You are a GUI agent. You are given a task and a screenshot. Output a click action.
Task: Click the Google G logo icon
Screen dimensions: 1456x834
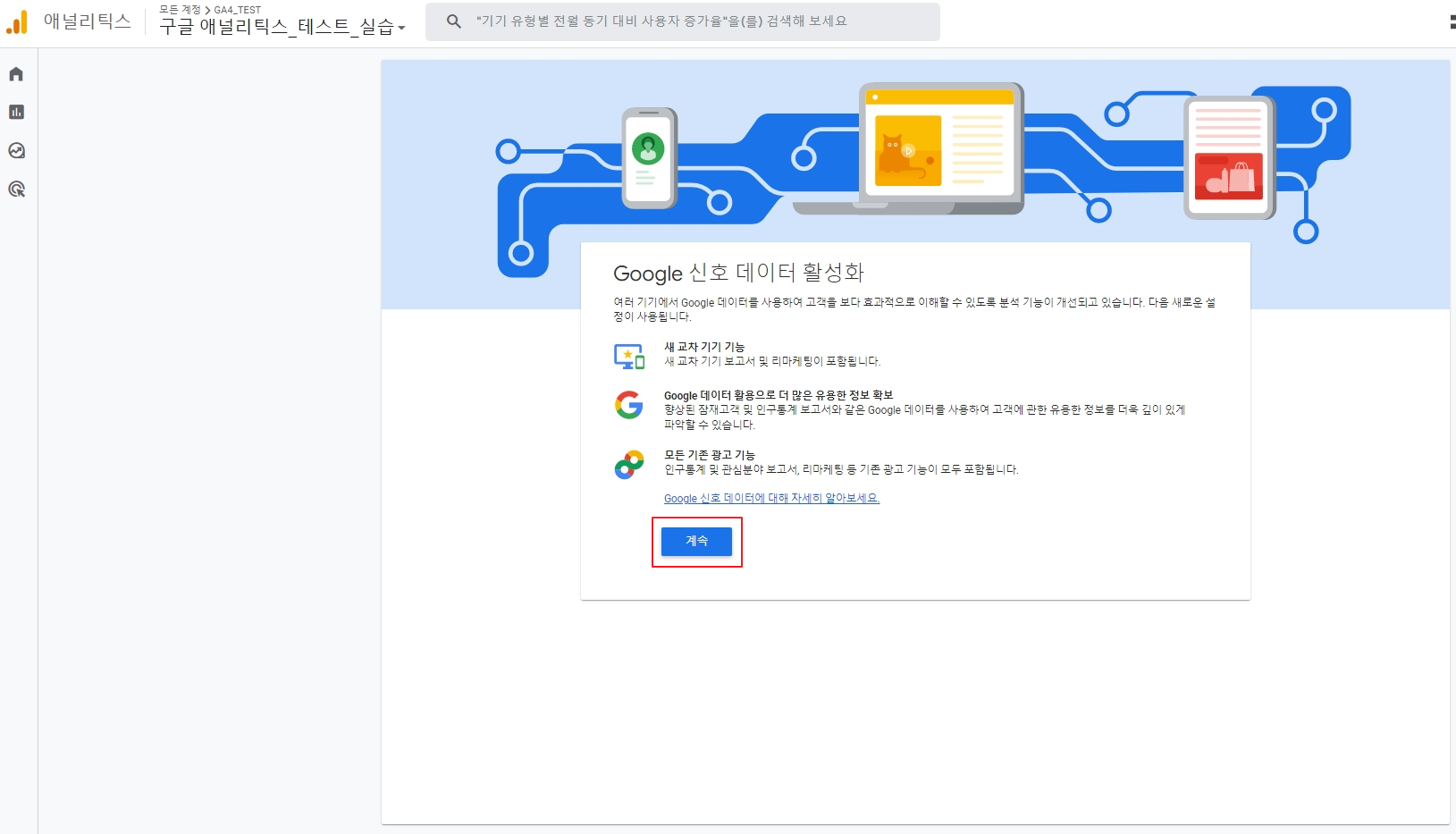coord(629,405)
